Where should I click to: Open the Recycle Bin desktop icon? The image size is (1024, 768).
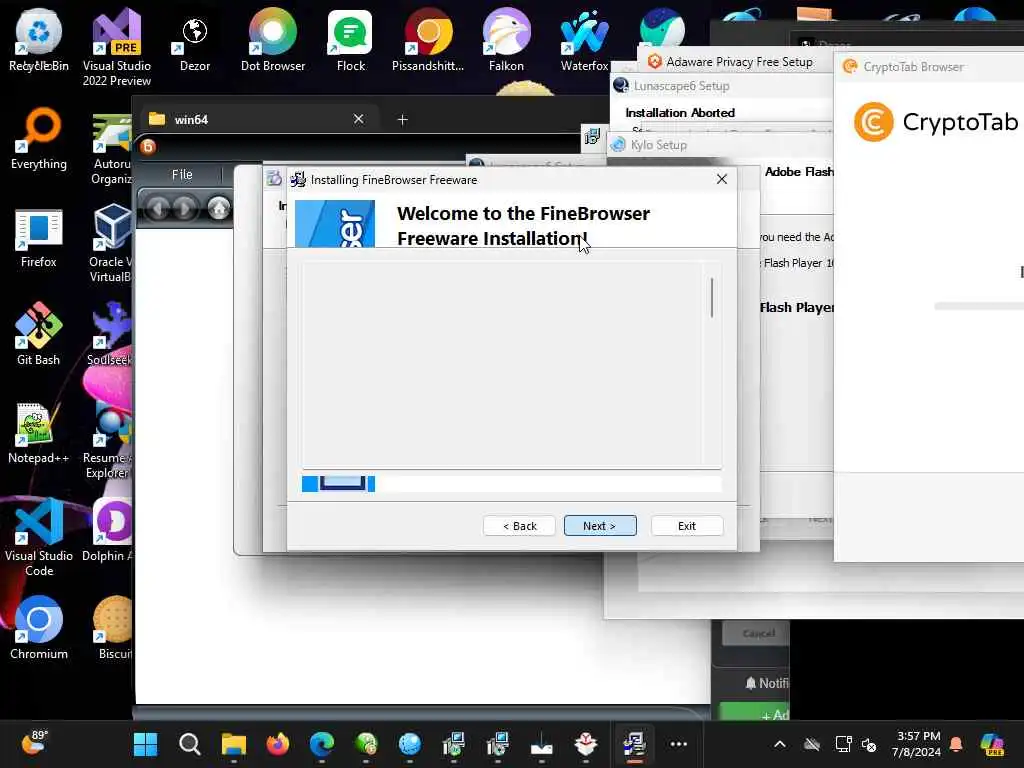(39, 39)
